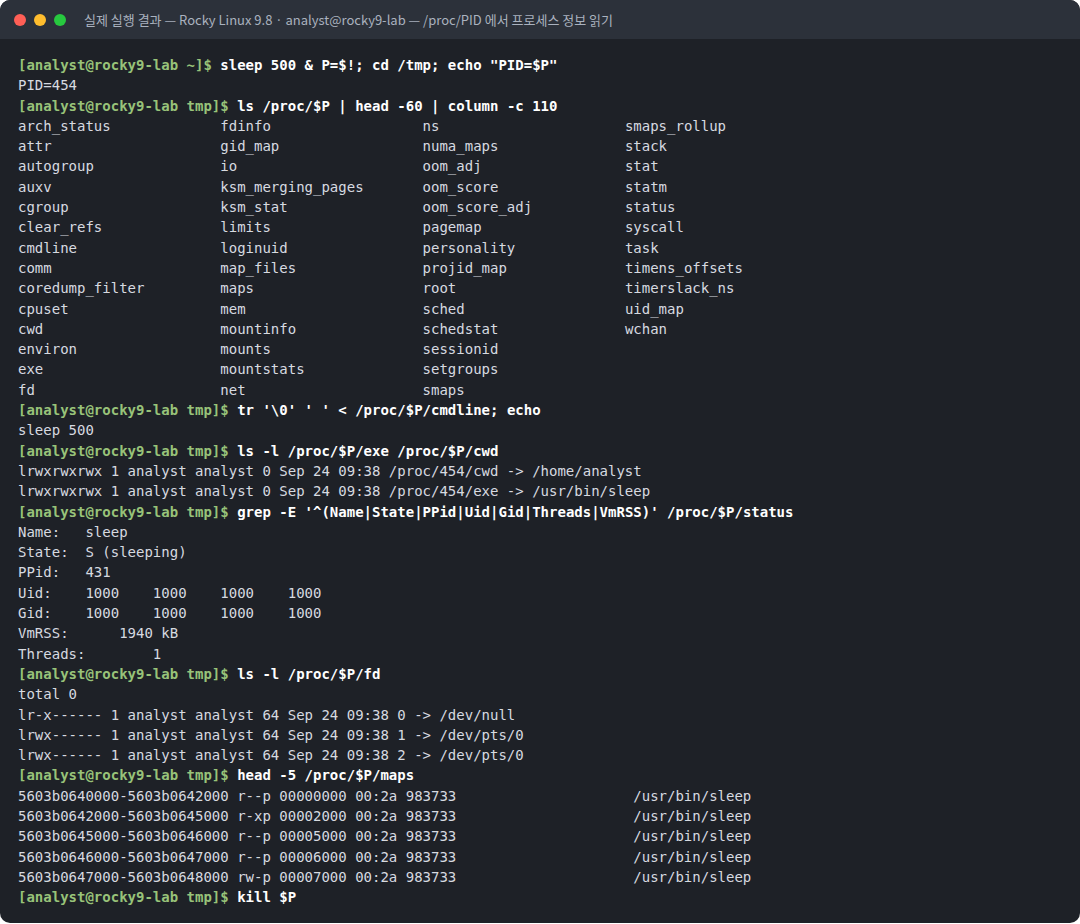This screenshot has height=924, width=1080.
Task: Select 'numa_maps' entry in the listing
Action: point(460,147)
